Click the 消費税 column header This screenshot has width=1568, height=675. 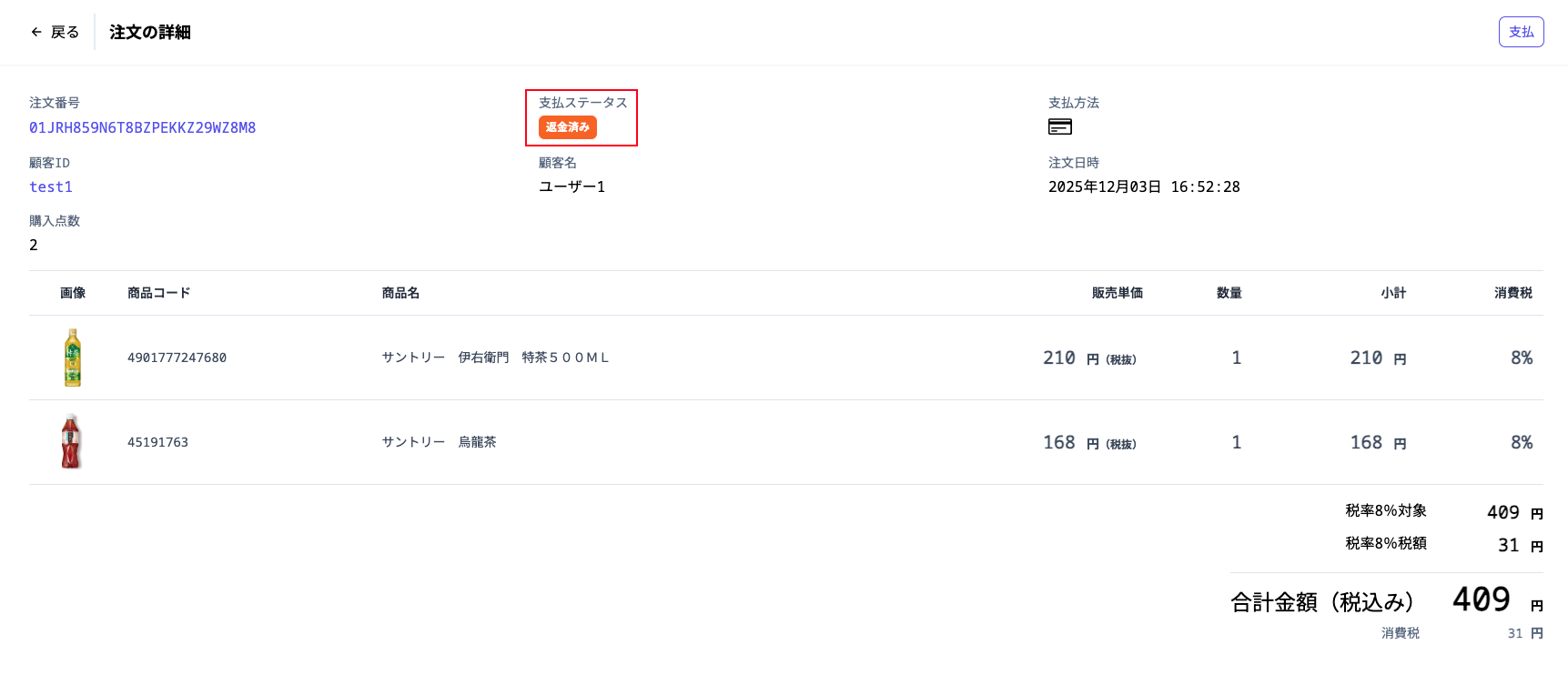coord(1513,293)
